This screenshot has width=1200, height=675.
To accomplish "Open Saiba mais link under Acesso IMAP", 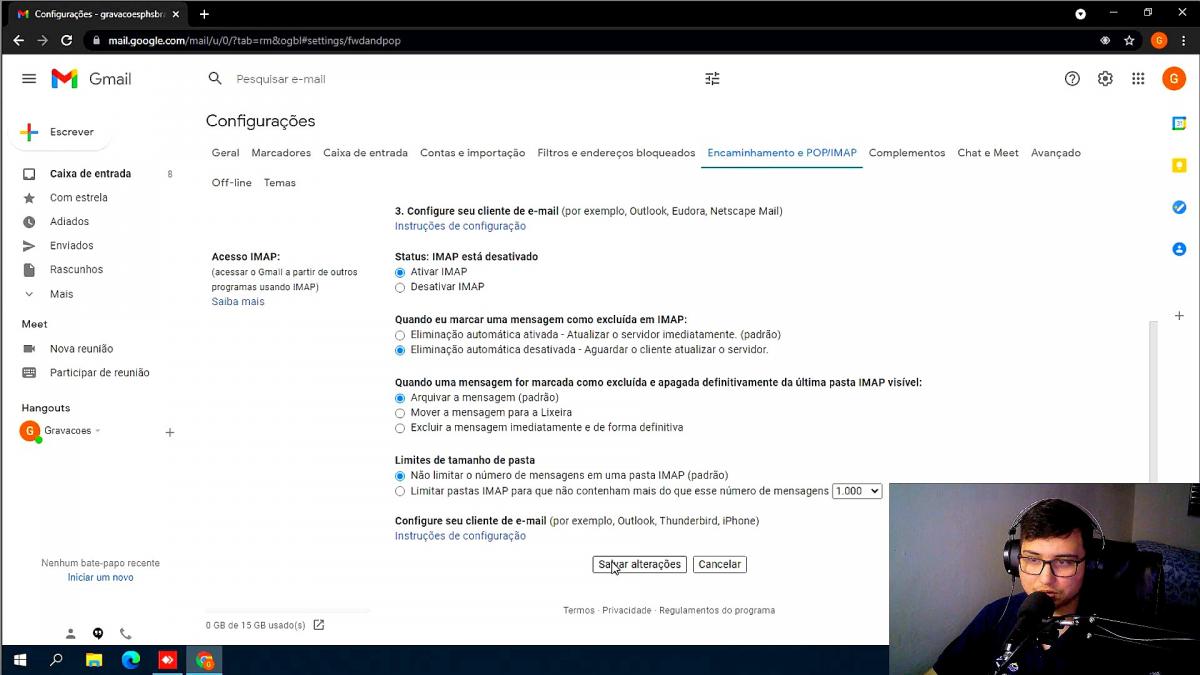I will point(238,301).
